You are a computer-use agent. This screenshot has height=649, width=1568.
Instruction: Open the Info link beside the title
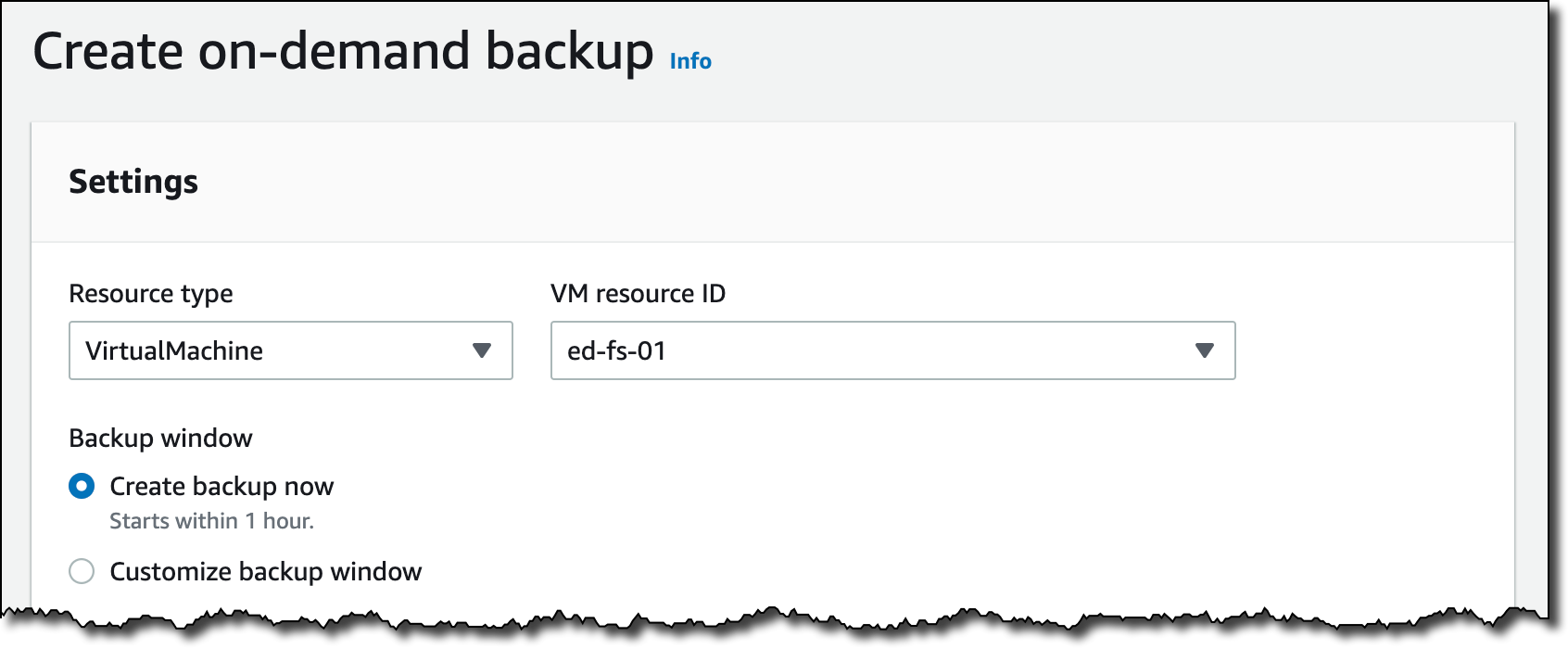(690, 61)
